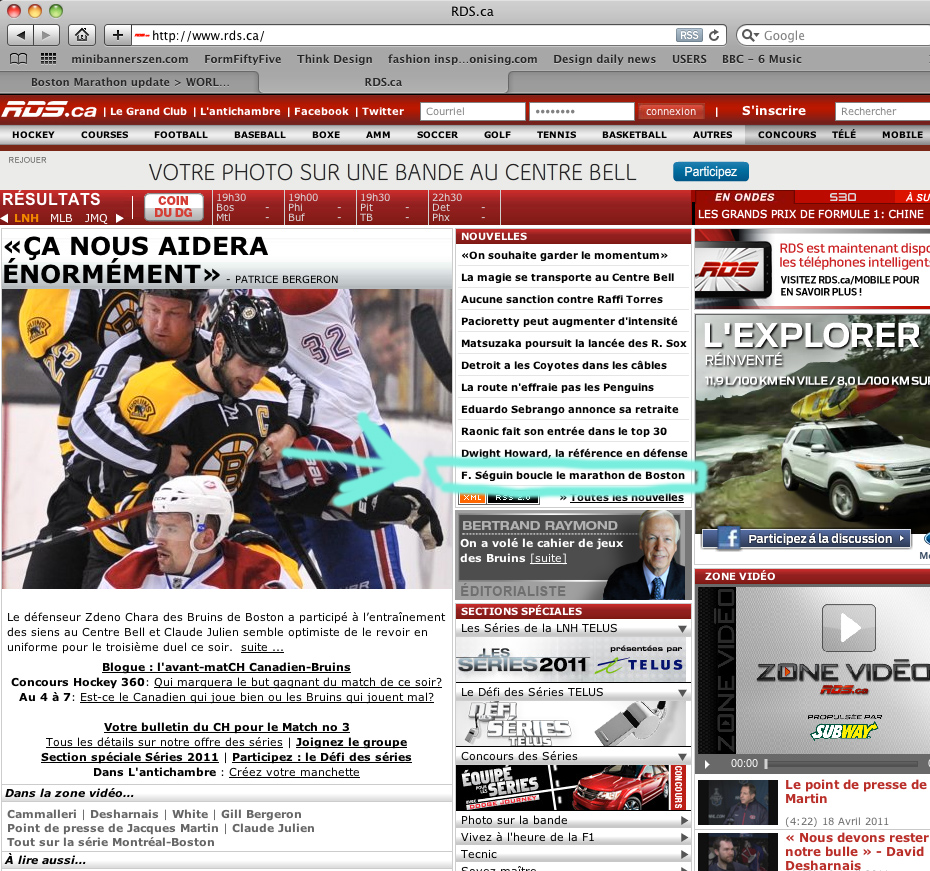Screen dimensions: 930x871
Task: Reload the page with the refresh icon
Action: 714,36
